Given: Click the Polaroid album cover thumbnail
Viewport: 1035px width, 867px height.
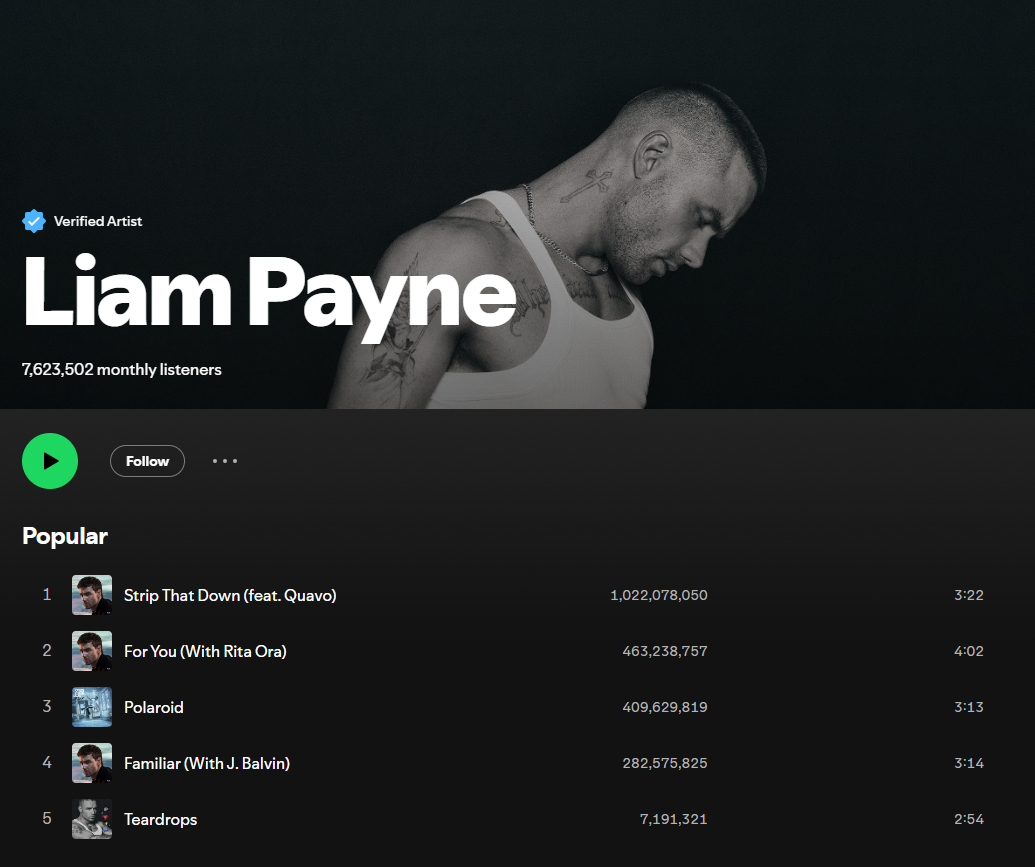Looking at the screenshot, I should 92,707.
